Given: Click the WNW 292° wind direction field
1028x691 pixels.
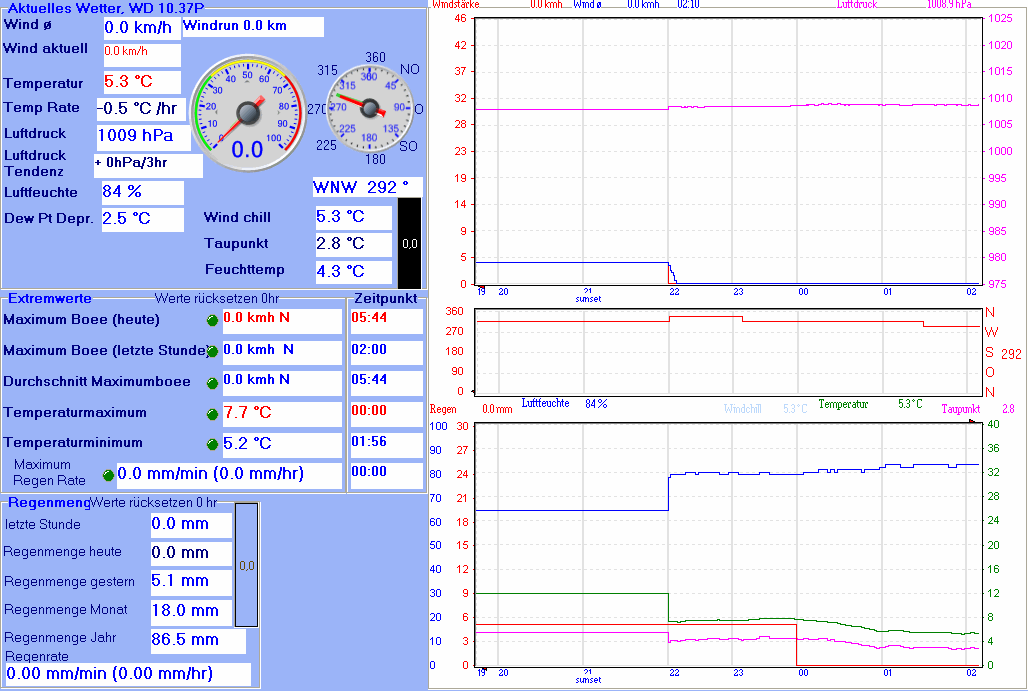Looking at the screenshot, I should (x=366, y=187).
